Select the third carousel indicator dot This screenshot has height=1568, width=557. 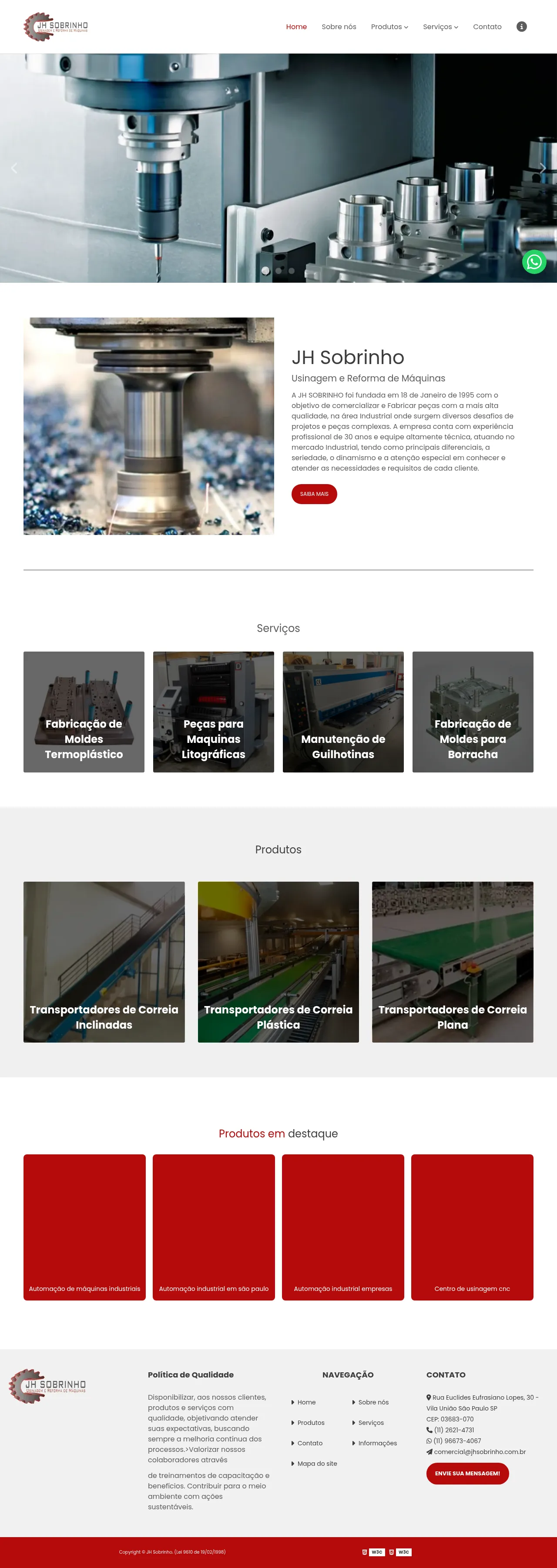292,271
